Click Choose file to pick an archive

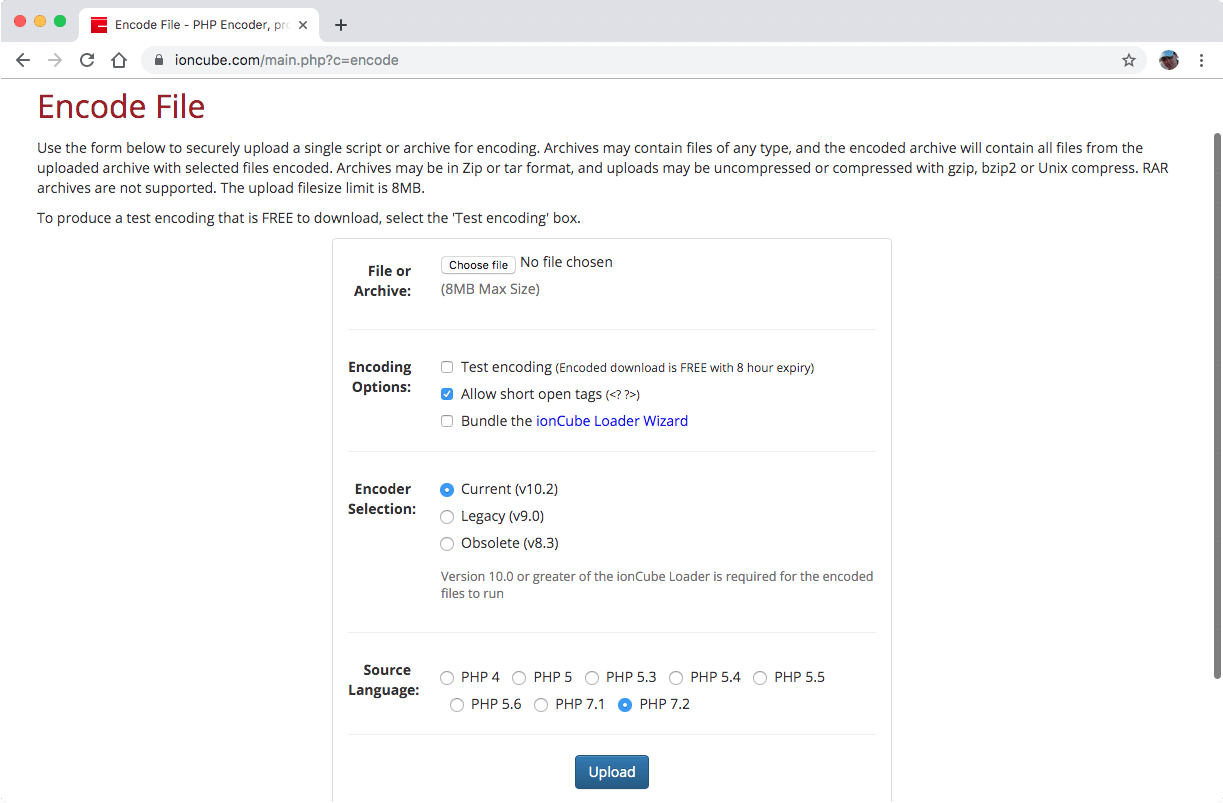477,264
